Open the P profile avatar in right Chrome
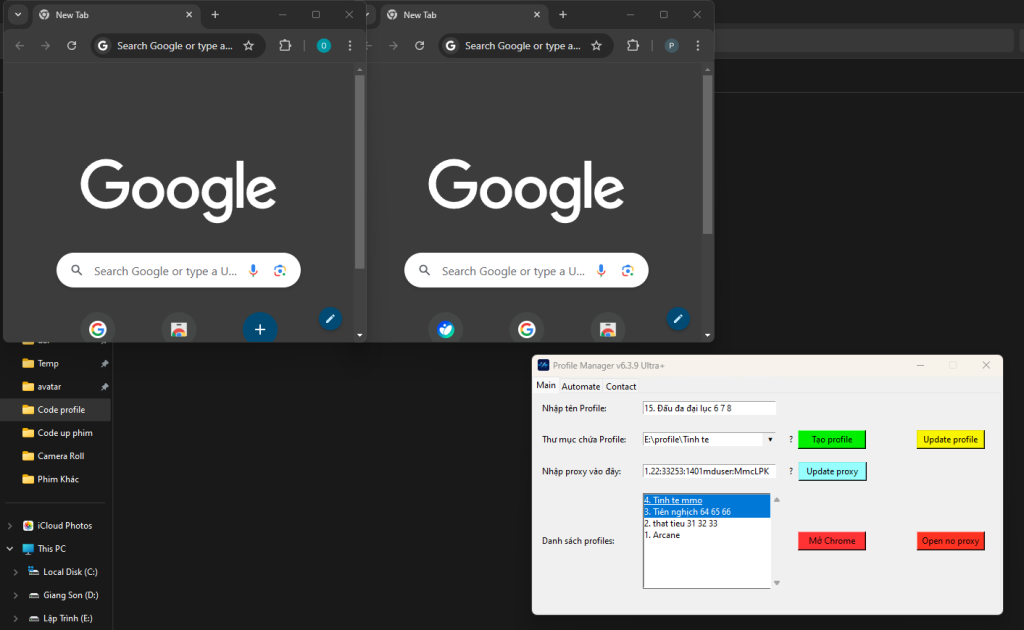Image resolution: width=1024 pixels, height=630 pixels. 671,46
